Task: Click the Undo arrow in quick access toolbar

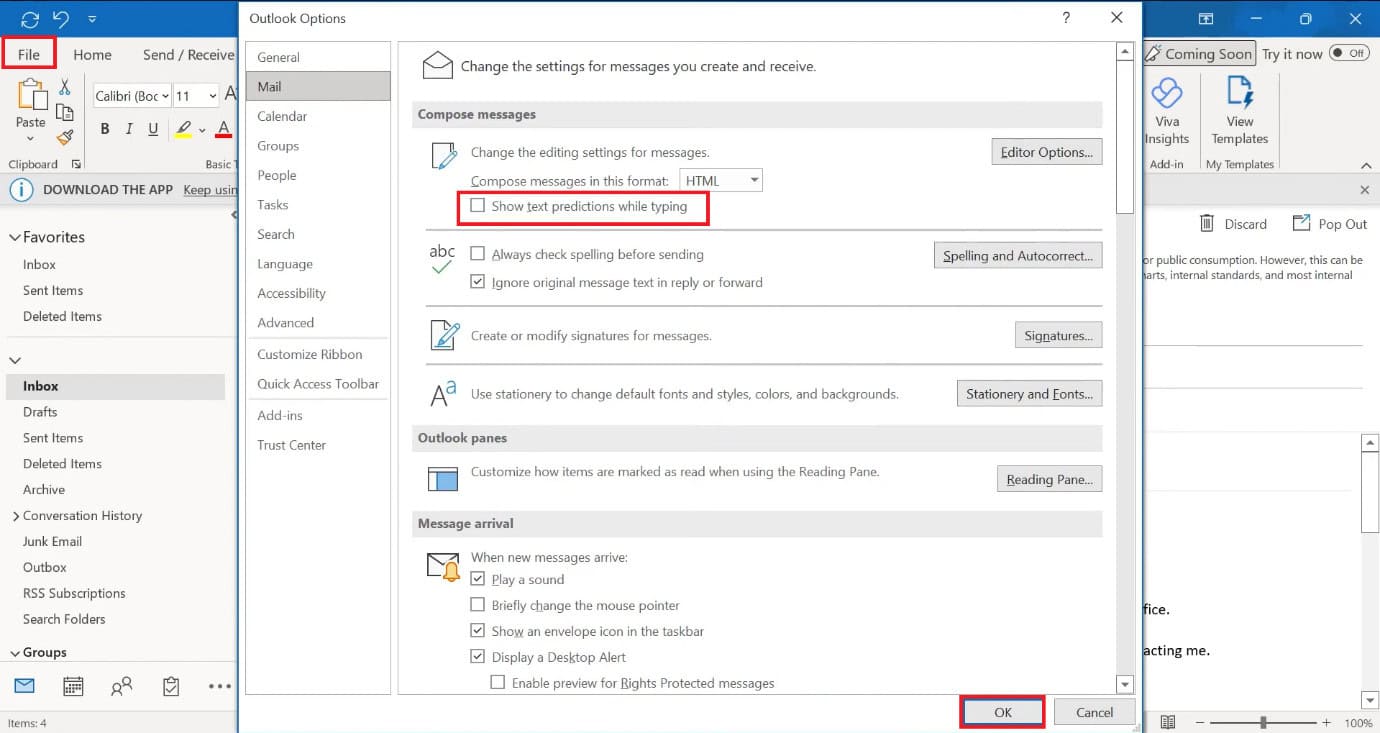Action: pos(61,19)
